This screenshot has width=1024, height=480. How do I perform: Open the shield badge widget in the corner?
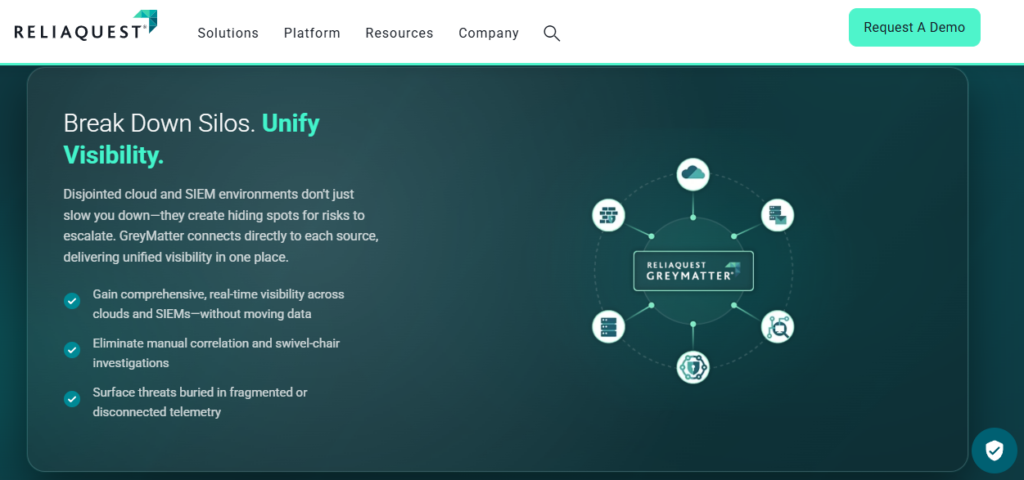[994, 450]
